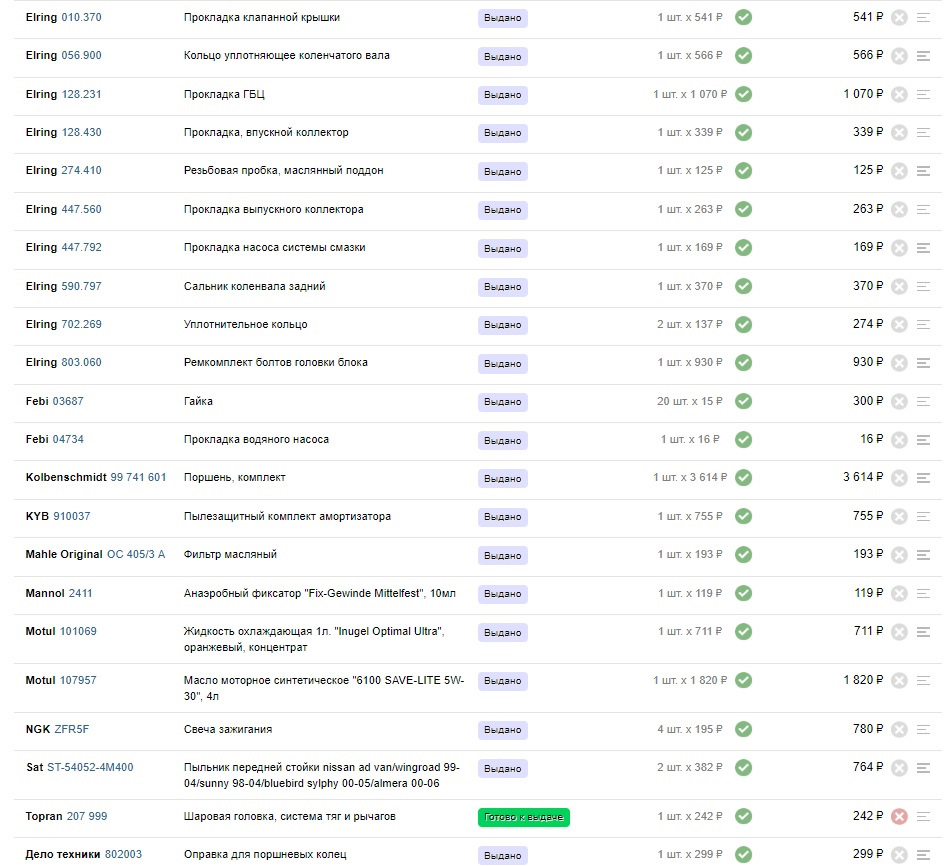The width and height of the screenshot is (948, 866).
Task: Click cancel X icon for Motul 107957
Action: 899,680
